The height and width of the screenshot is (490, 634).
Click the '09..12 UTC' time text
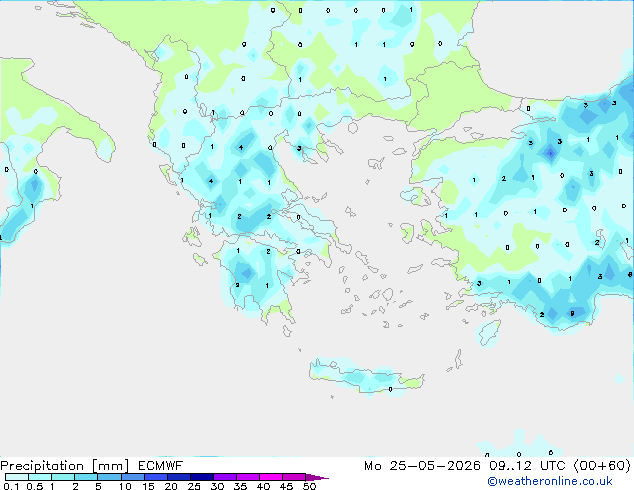(527, 466)
